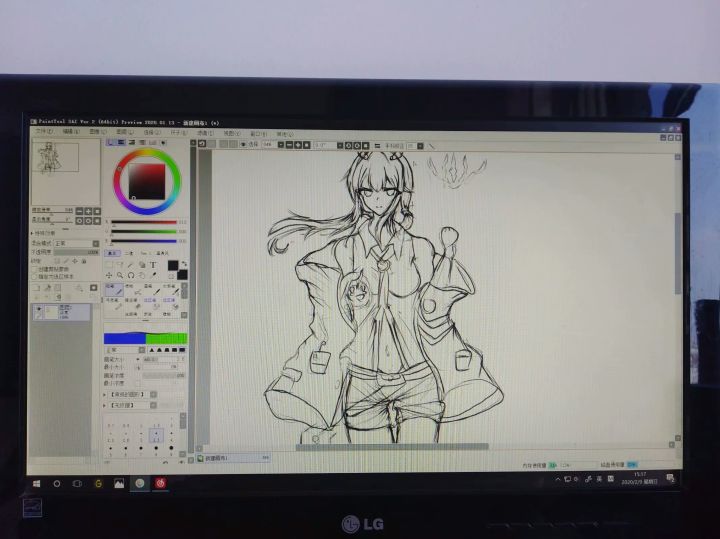This screenshot has width=720, height=539.
Task: Open the red NetEase Music taskbar icon
Action: pos(160,483)
